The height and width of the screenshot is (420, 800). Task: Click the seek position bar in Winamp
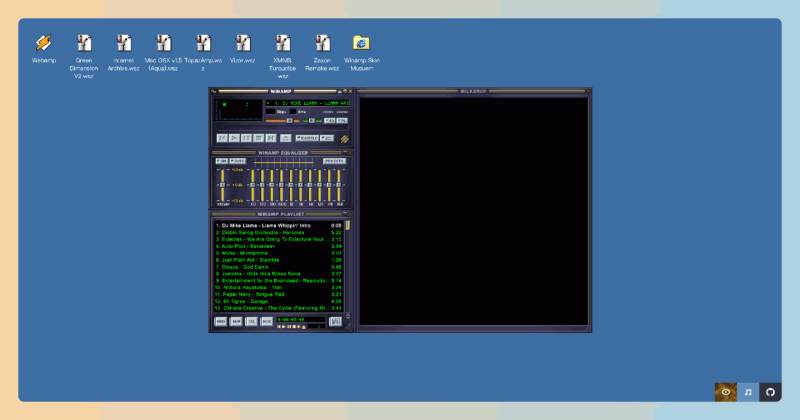pyautogui.click(x=282, y=128)
